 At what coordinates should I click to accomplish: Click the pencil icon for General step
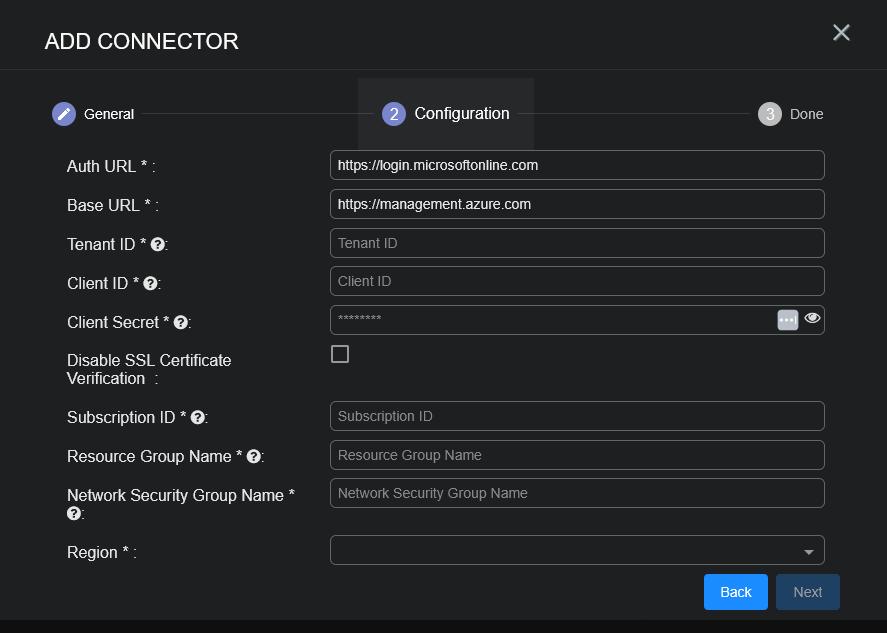(64, 114)
